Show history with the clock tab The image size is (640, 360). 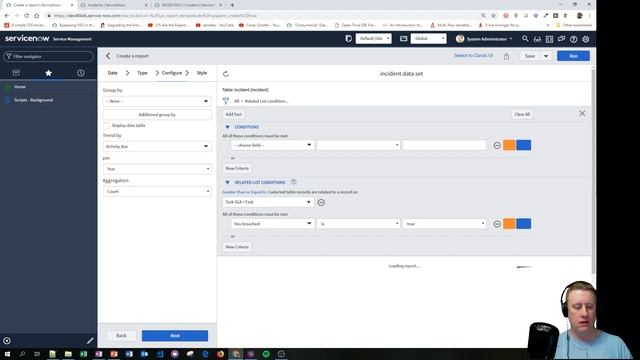81,73
